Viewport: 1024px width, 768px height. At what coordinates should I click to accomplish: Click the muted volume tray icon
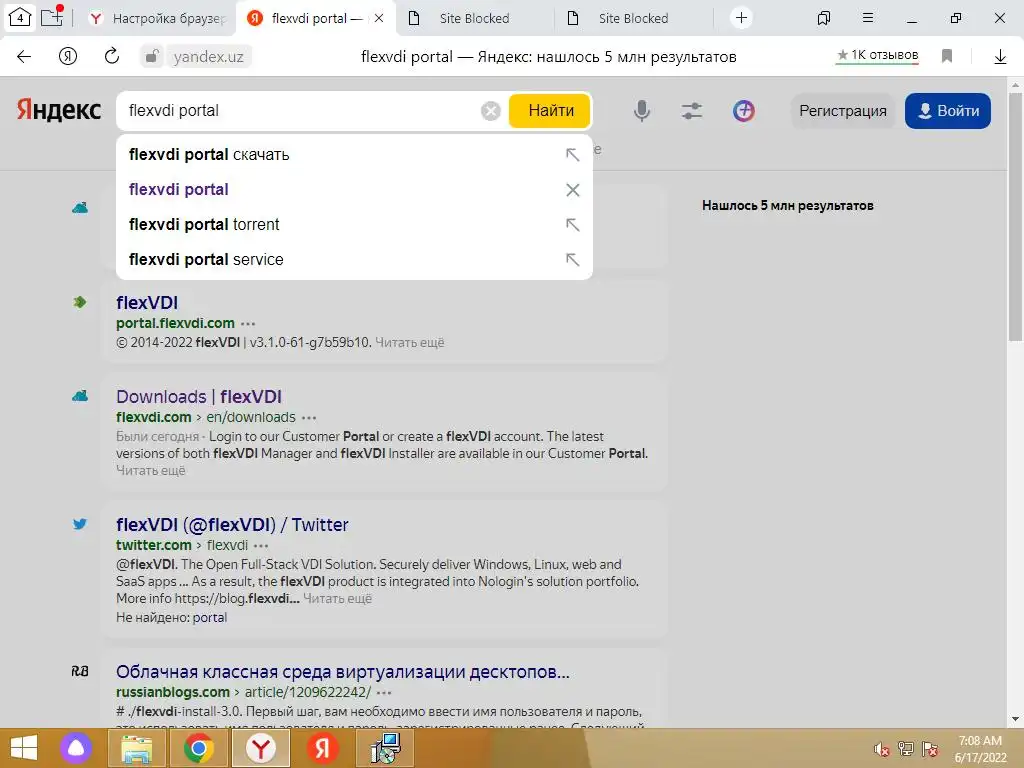click(882, 749)
